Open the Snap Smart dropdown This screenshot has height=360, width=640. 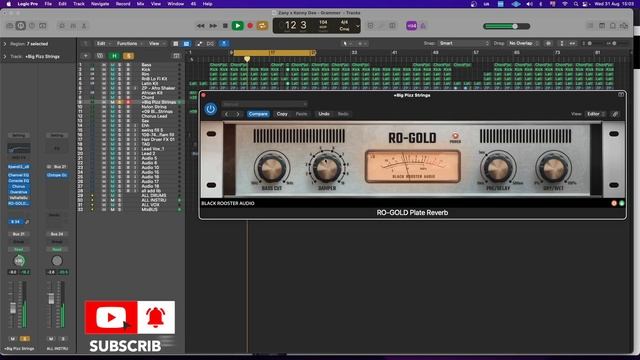(464, 43)
